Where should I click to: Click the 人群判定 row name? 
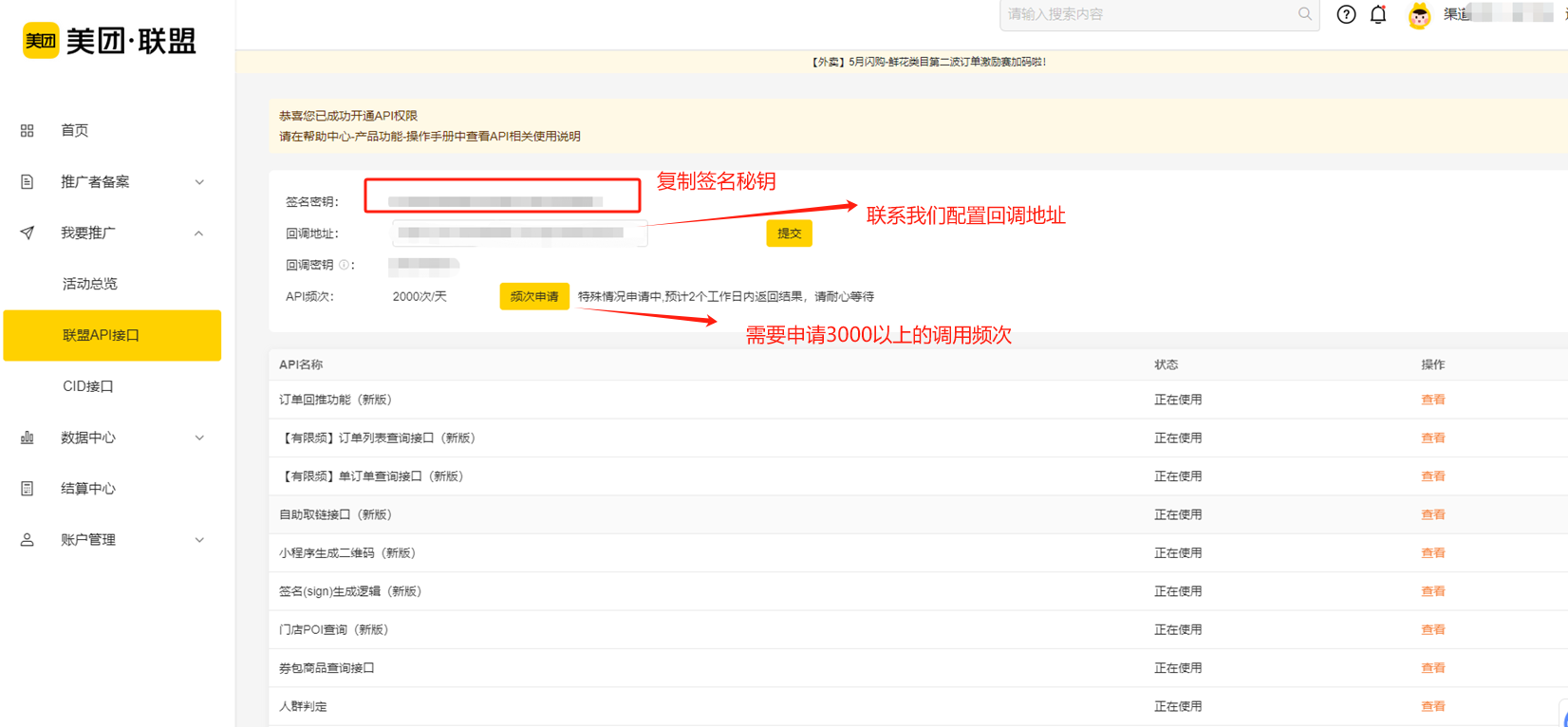303,706
